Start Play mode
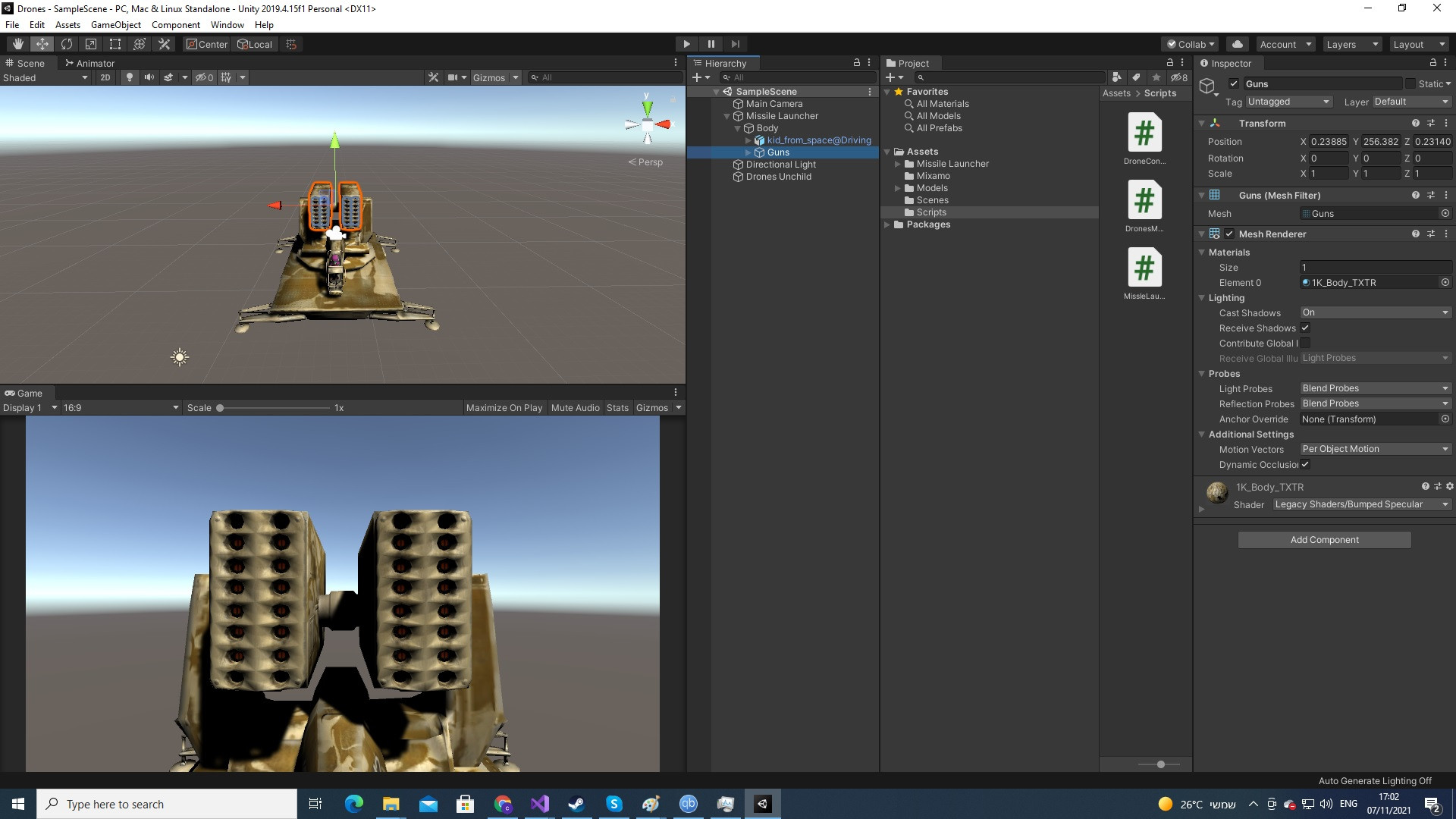1456x819 pixels. (686, 44)
